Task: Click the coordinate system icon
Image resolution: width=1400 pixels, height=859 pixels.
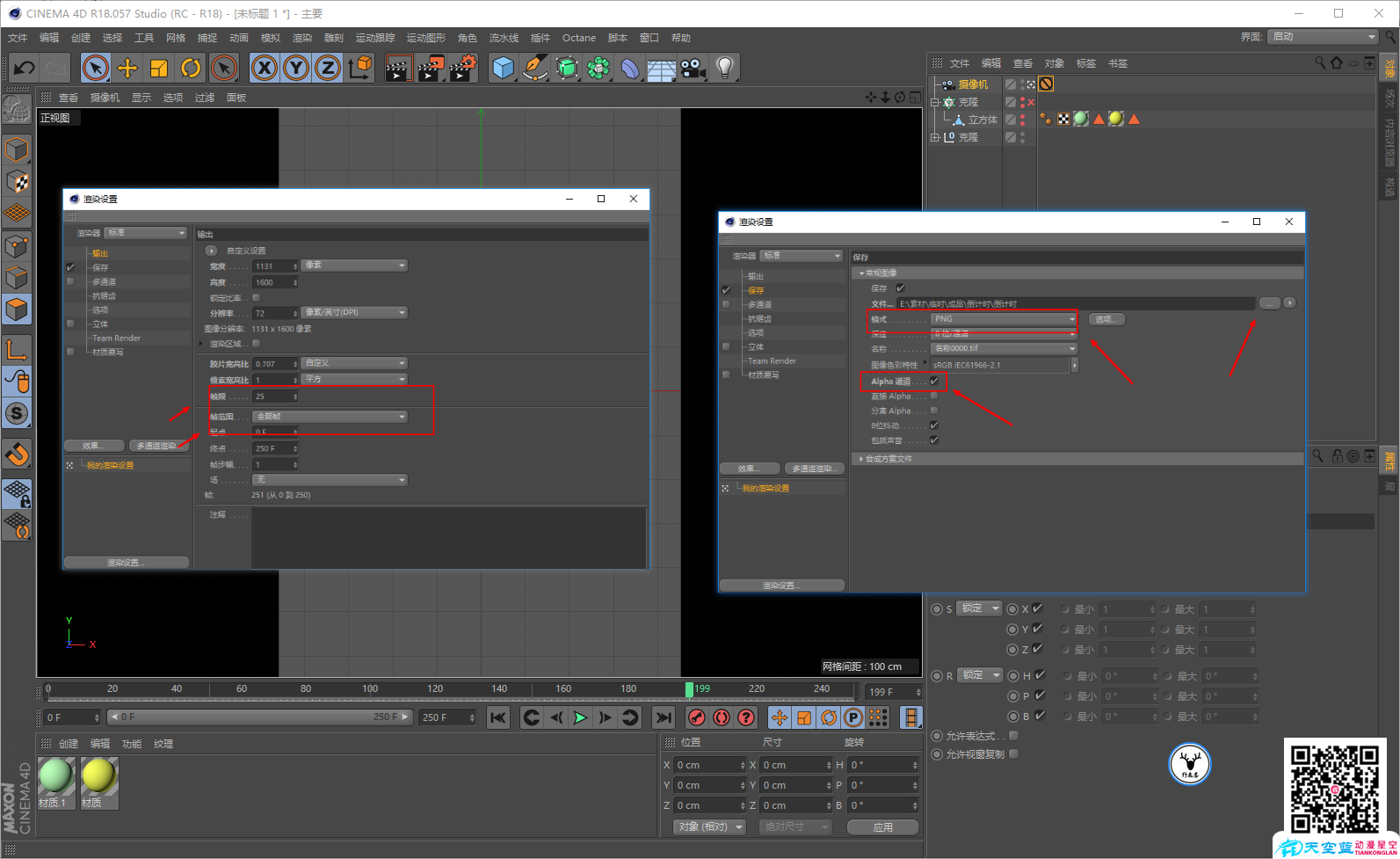Action: pos(359,68)
